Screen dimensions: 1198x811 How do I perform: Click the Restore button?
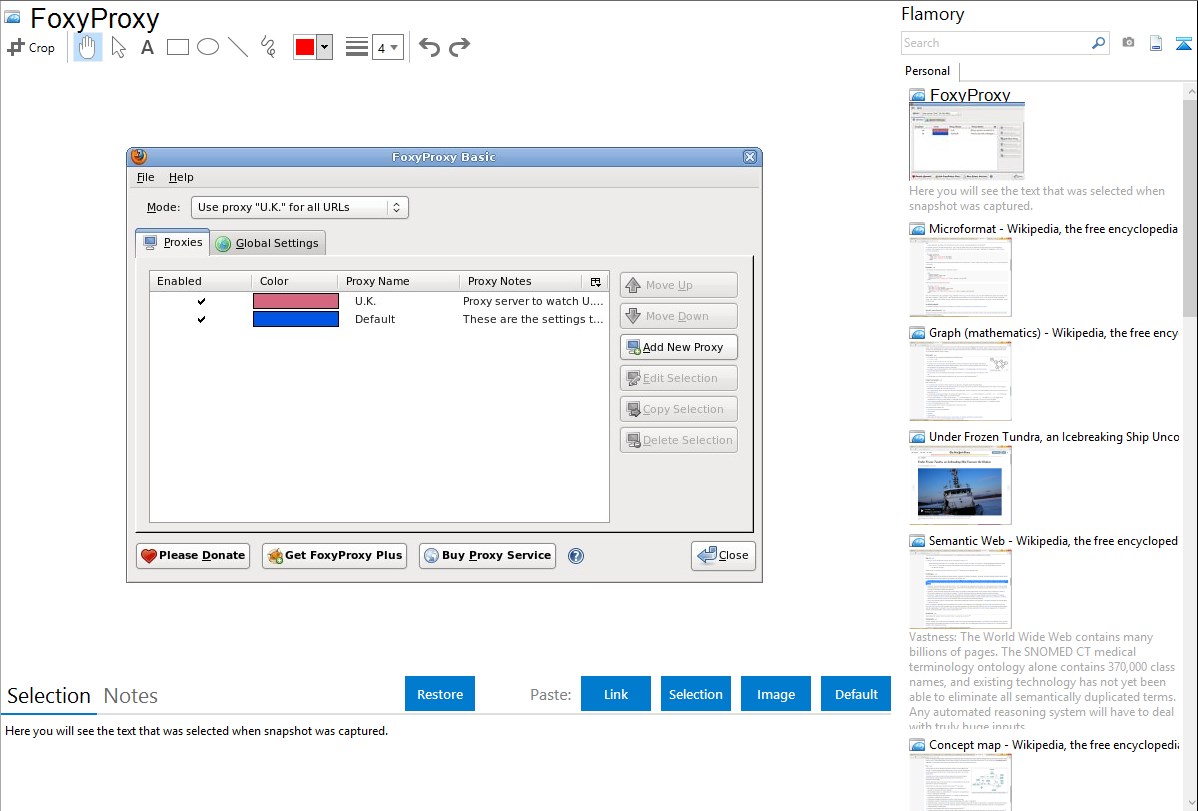(440, 694)
